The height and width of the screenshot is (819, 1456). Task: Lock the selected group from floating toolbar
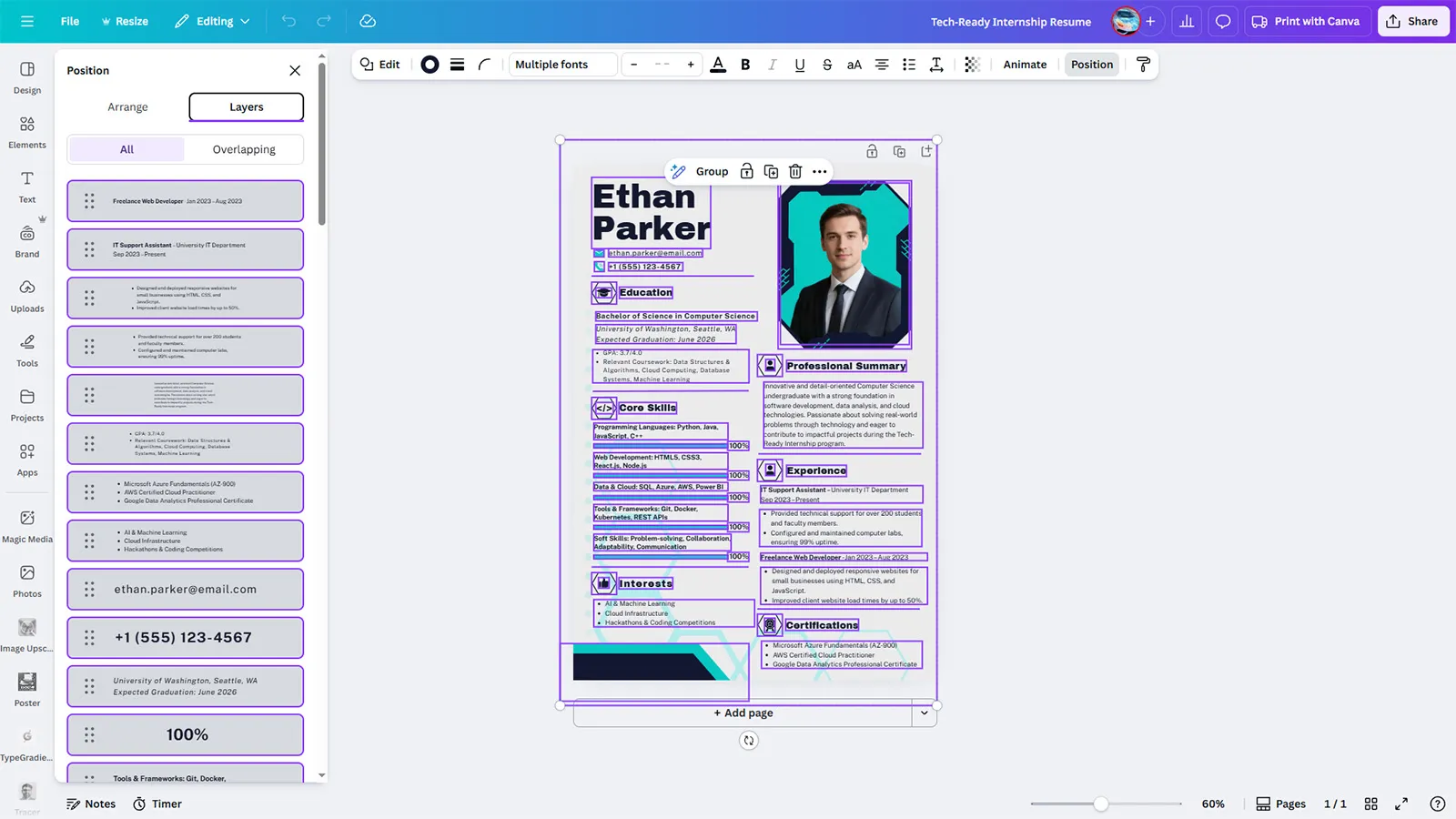click(x=746, y=171)
